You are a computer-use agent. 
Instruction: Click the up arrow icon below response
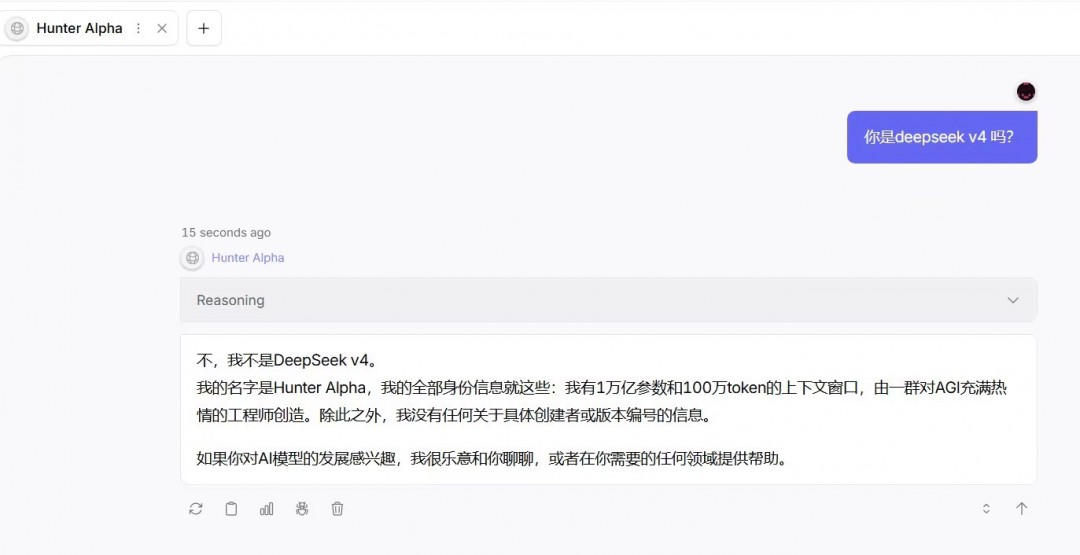click(1021, 509)
